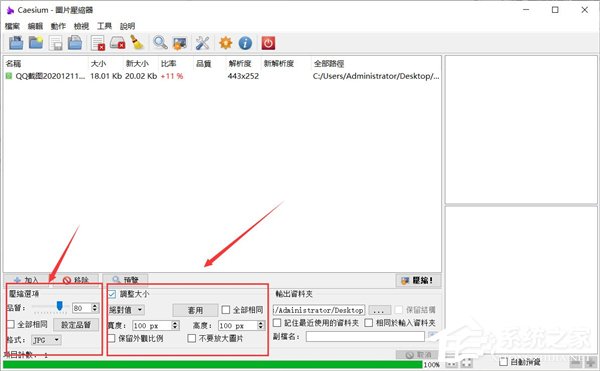Click the grayed 取消 cancel button
The height and width of the screenshot is (371, 600).
pyautogui.click(x=418, y=355)
